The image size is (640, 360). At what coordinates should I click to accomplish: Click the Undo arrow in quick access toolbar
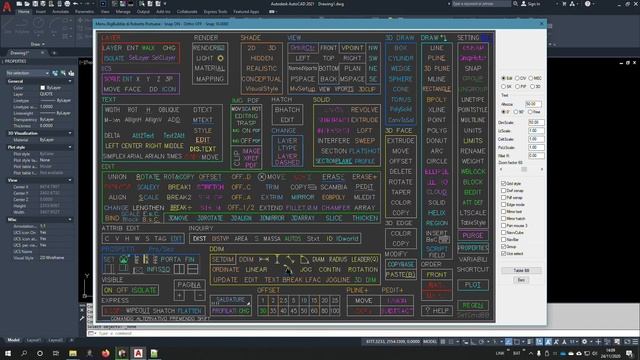coord(76,4)
